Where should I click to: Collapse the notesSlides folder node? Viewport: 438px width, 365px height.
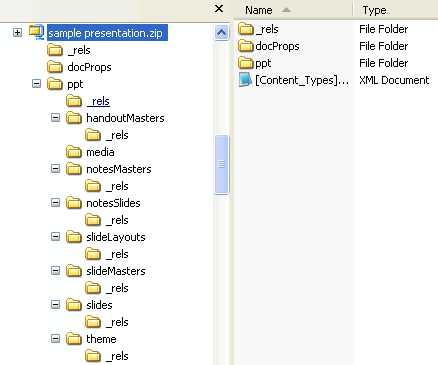[x=55, y=203]
